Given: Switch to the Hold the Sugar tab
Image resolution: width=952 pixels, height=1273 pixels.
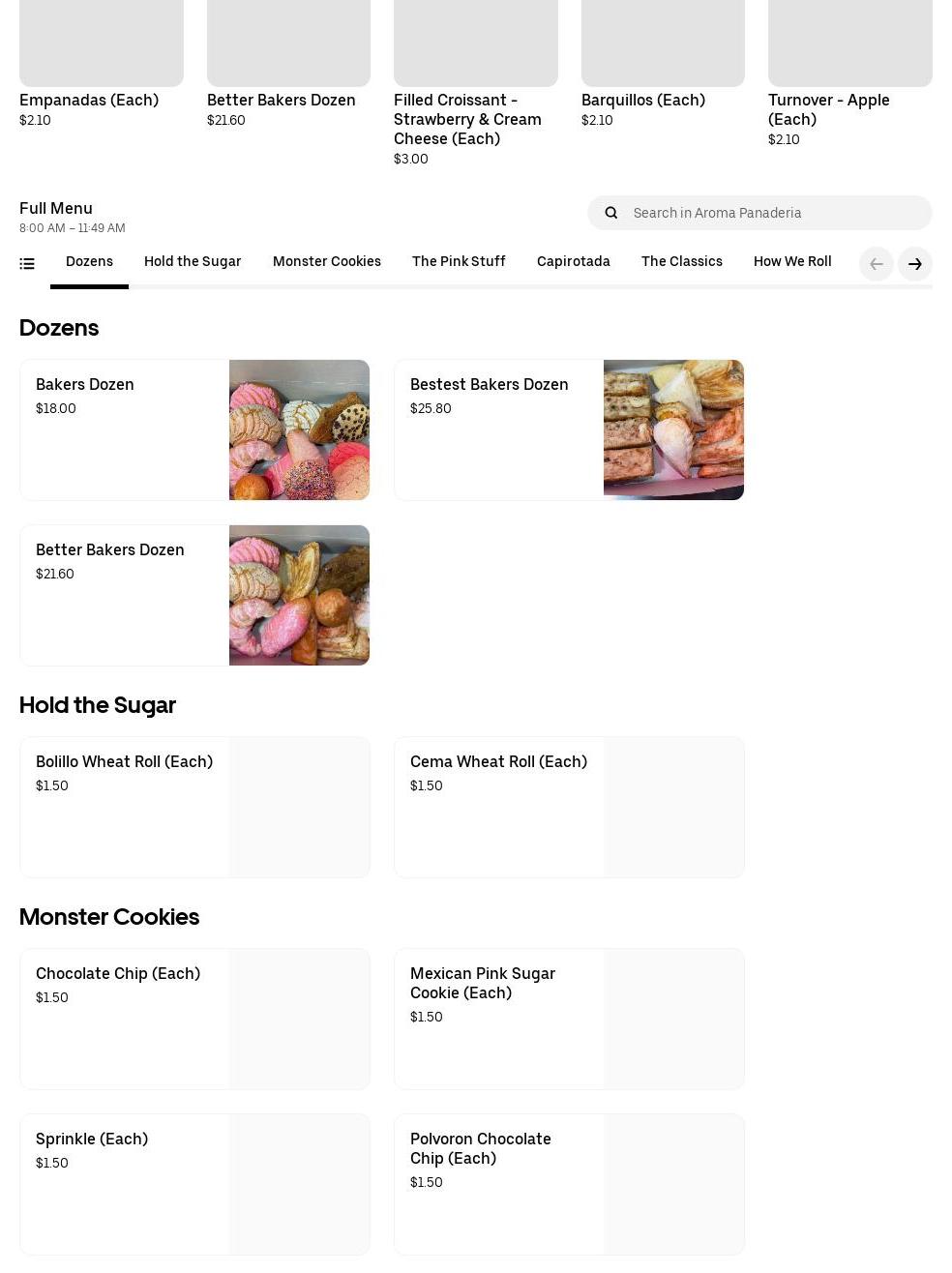Looking at the screenshot, I should (193, 262).
